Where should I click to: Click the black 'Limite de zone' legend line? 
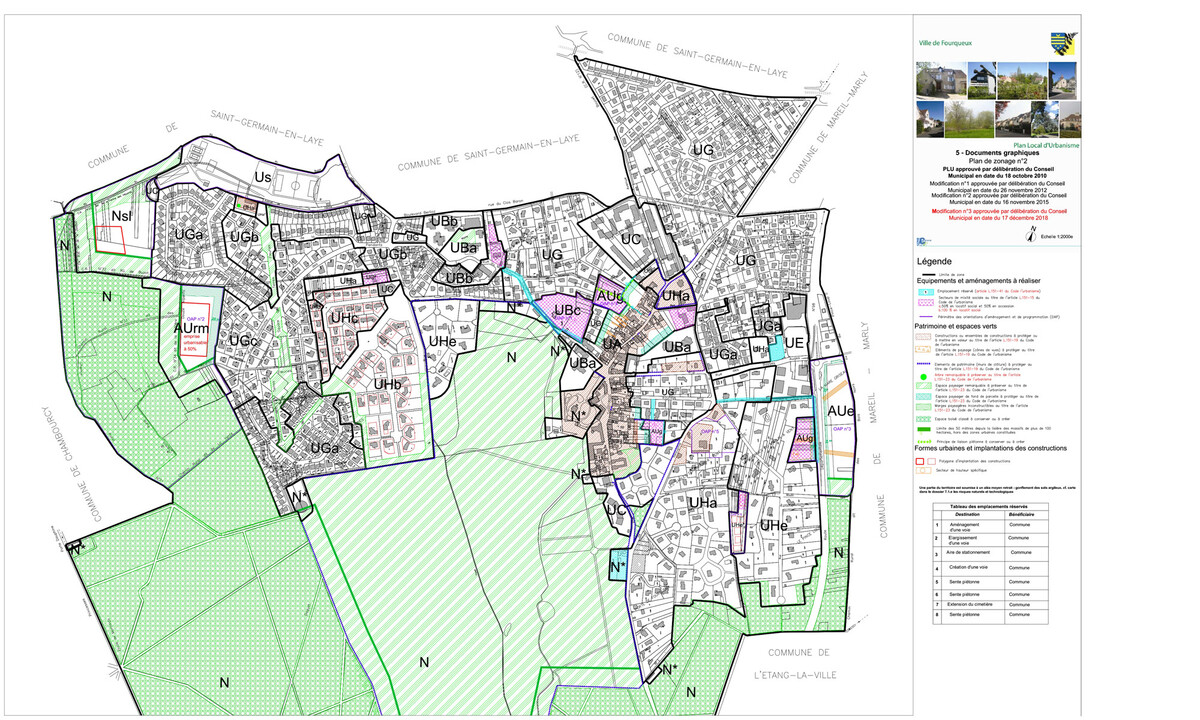926,273
